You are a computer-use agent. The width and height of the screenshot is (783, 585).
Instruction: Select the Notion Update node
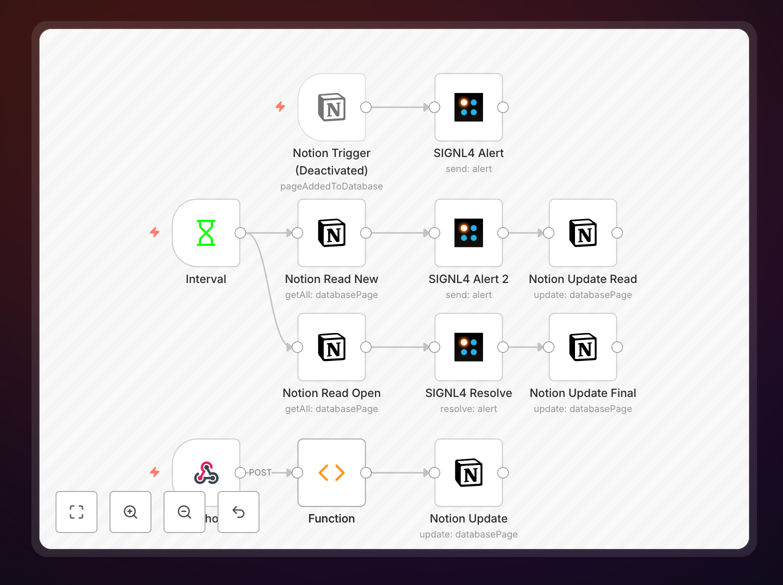tap(468, 473)
